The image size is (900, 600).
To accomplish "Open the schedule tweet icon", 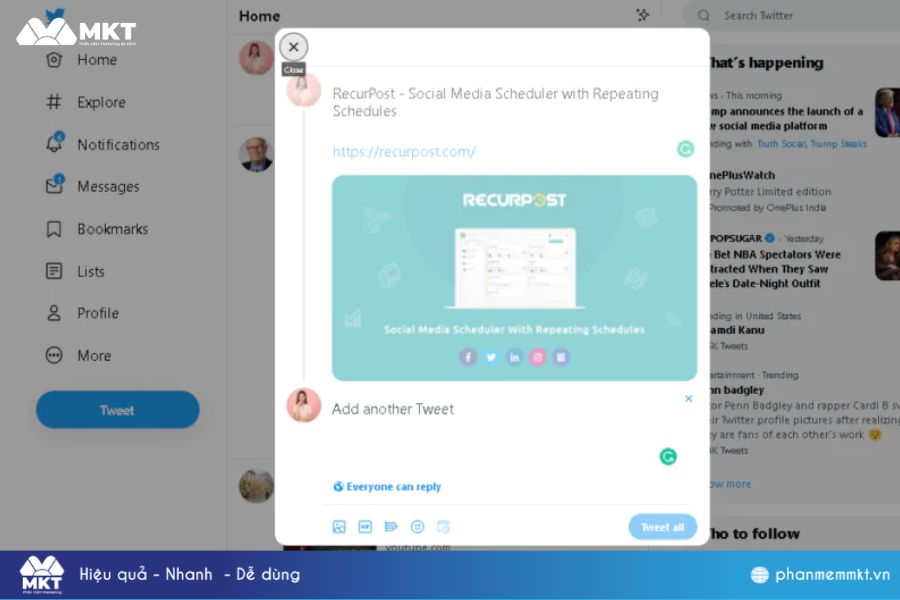I will 443,527.
